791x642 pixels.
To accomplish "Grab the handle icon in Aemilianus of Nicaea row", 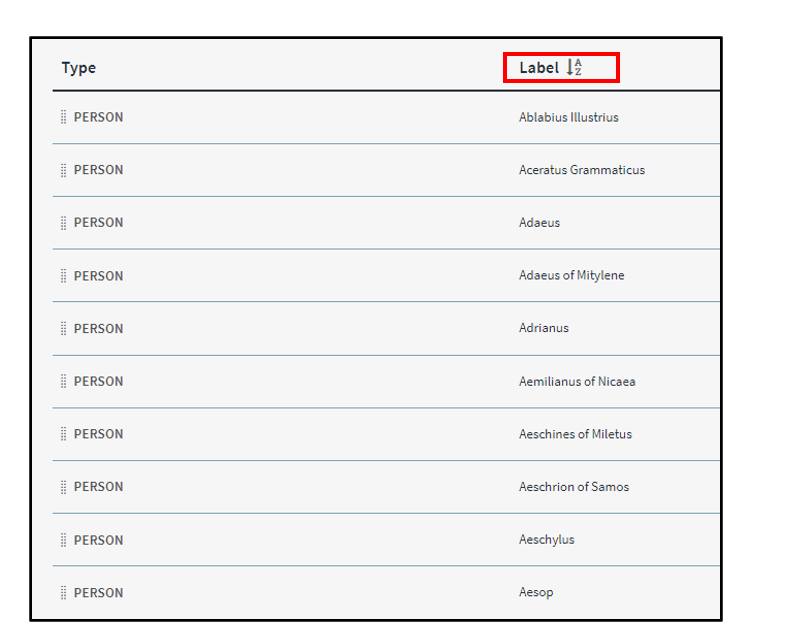I will [63, 381].
